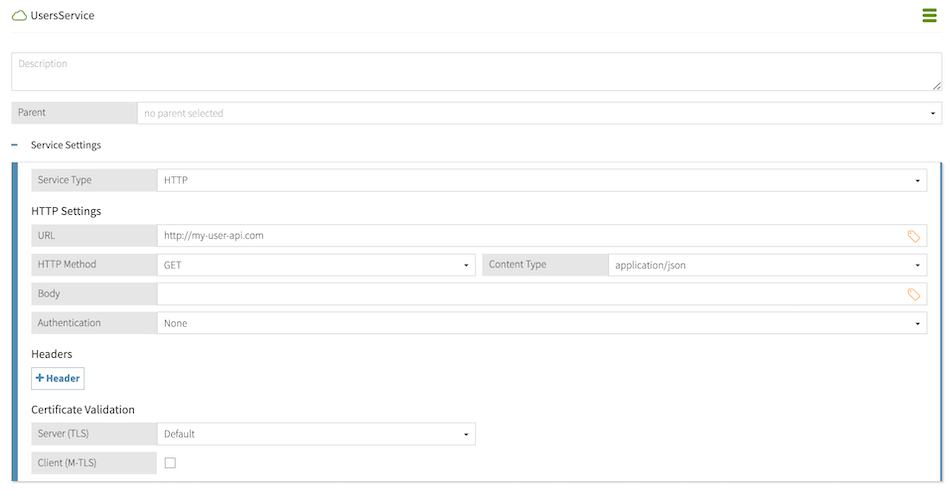Click the Service Settings heading label
Screen dimensions: 950x496
[x=66, y=145]
